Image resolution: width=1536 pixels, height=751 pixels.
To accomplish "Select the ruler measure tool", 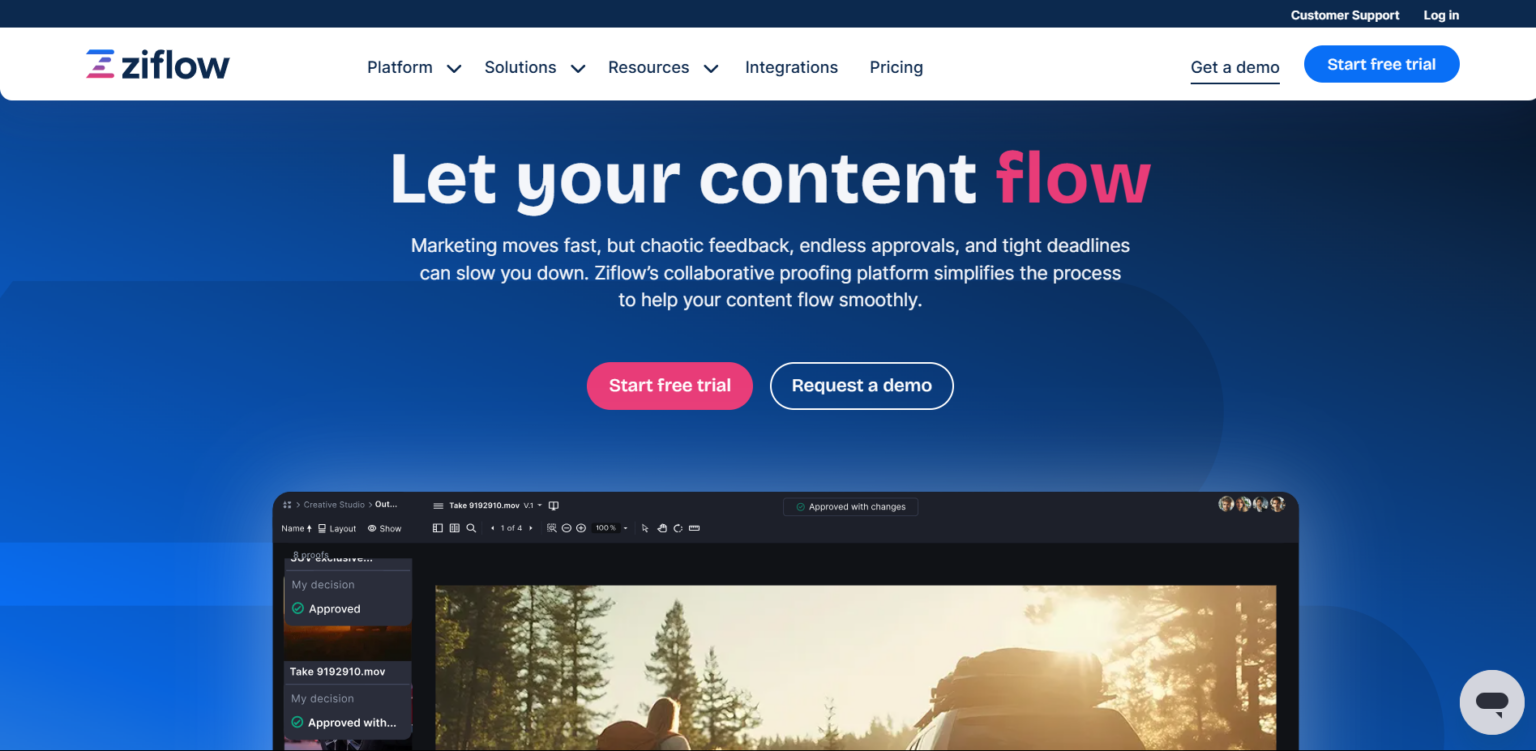I will pos(694,528).
